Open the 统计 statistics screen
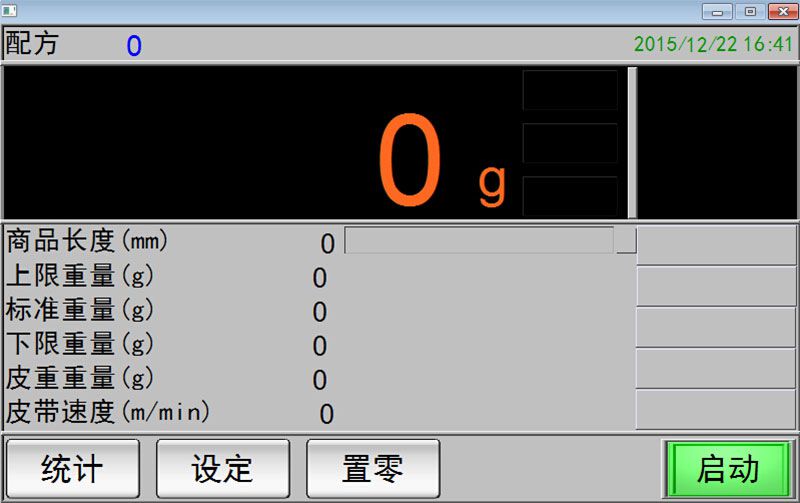 (72, 468)
